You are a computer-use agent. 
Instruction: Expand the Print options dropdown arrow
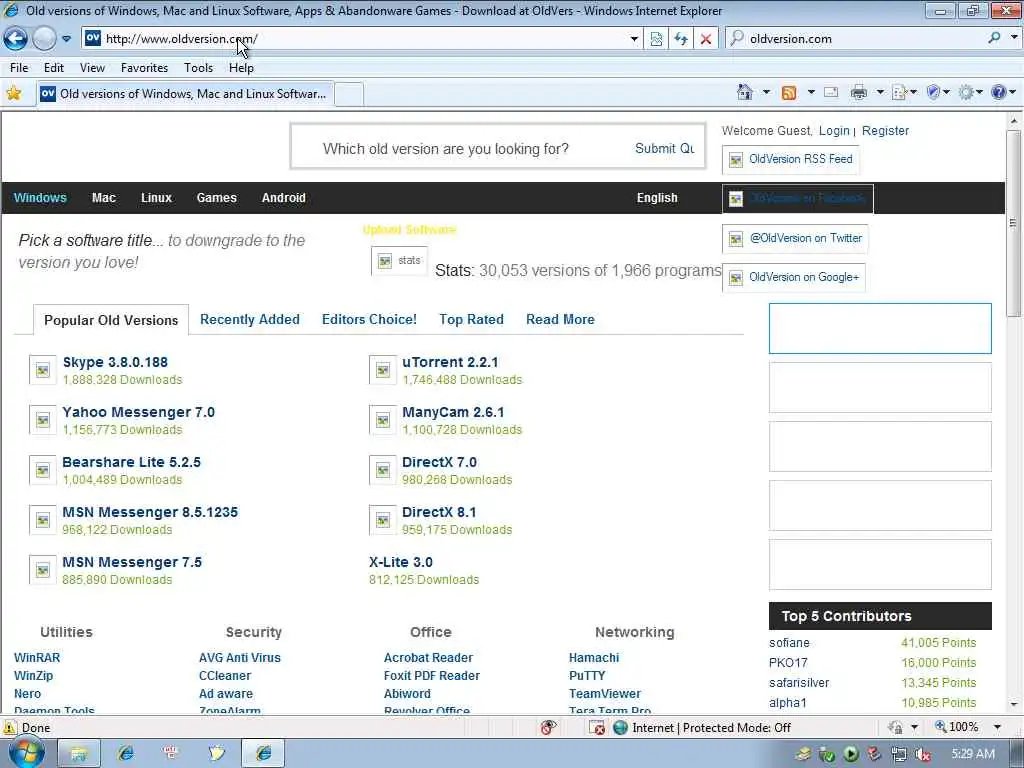pyautogui.click(x=880, y=93)
